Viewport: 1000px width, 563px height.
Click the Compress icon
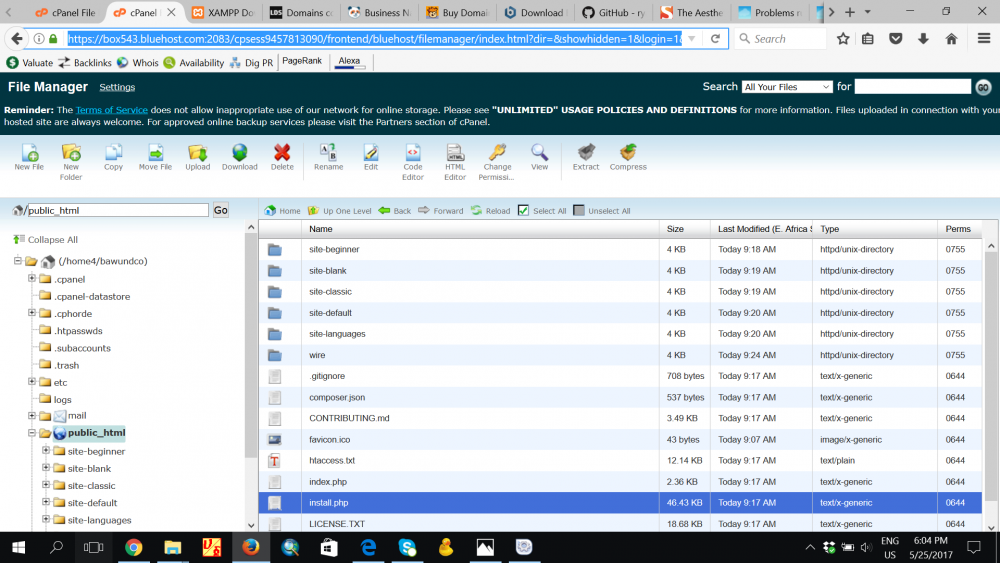[x=628, y=156]
